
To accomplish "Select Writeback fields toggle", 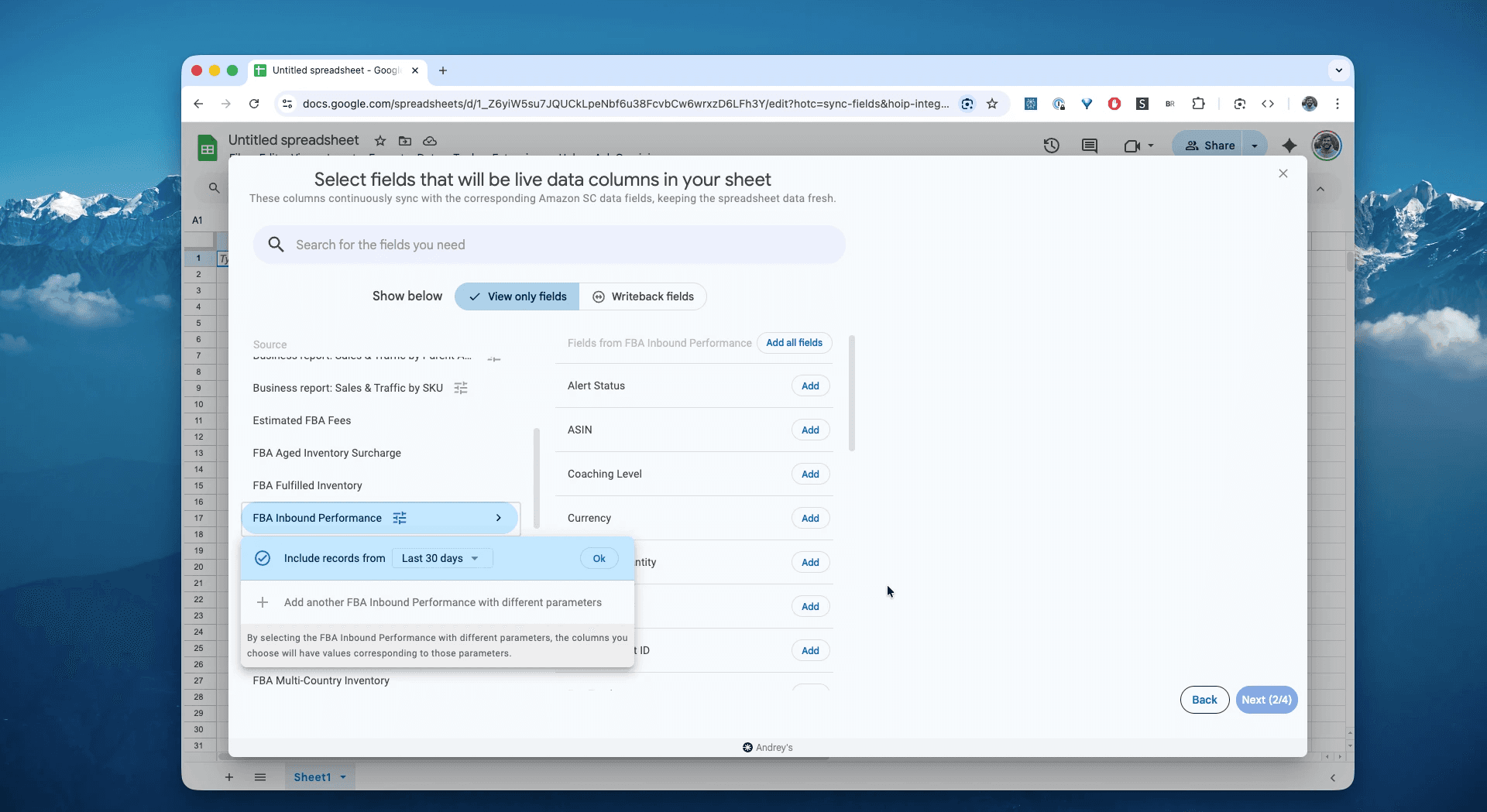I will click(x=643, y=296).
